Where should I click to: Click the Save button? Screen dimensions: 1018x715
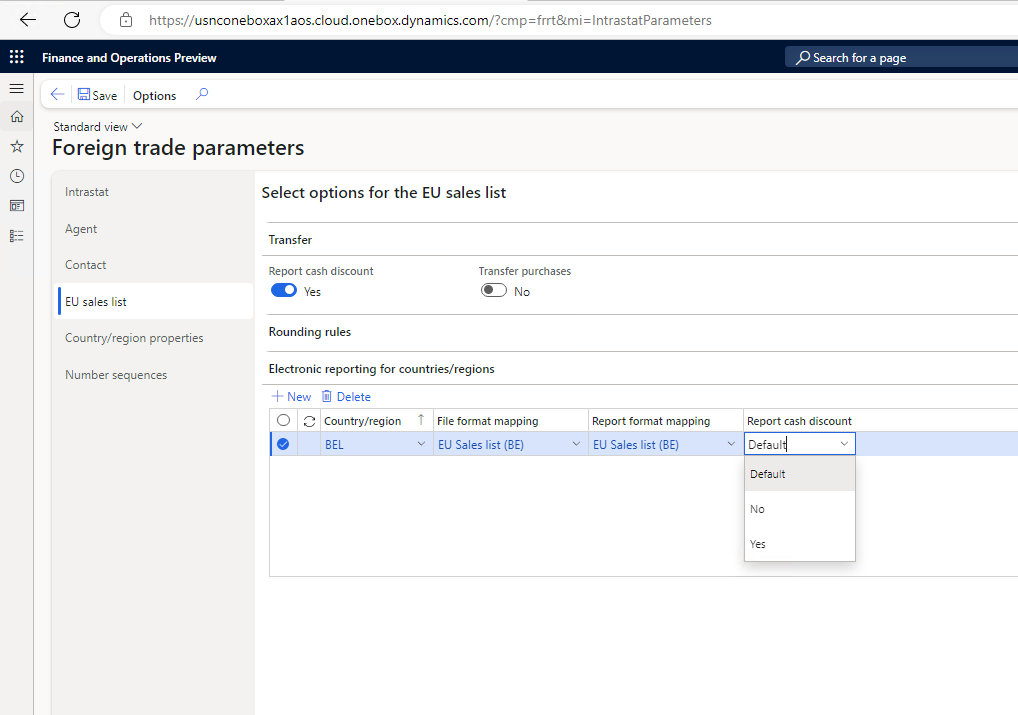click(x=97, y=95)
